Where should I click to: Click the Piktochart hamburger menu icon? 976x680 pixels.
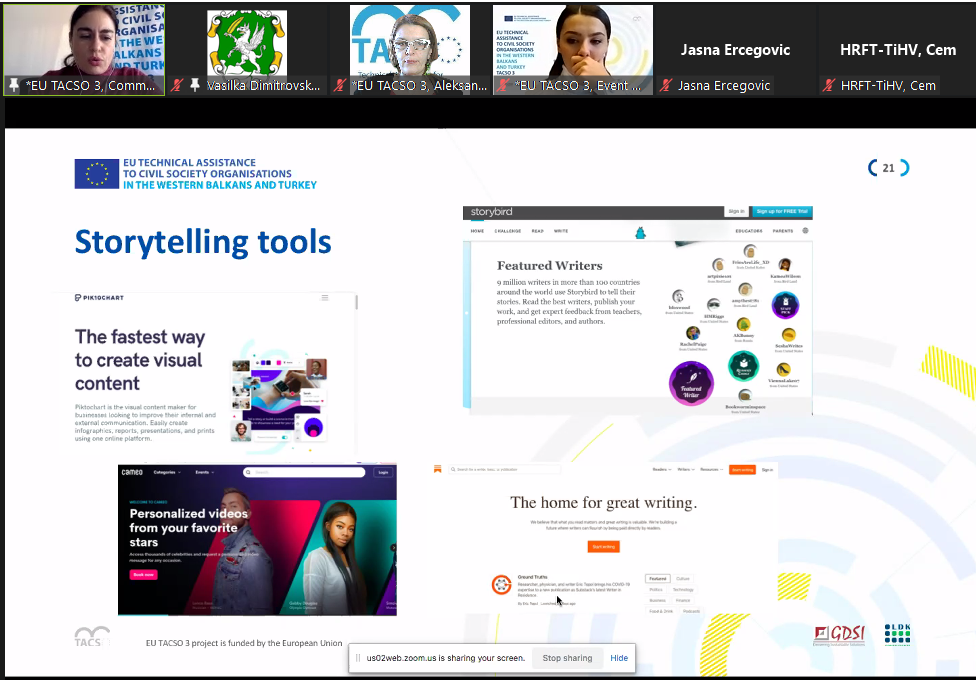tap(325, 298)
